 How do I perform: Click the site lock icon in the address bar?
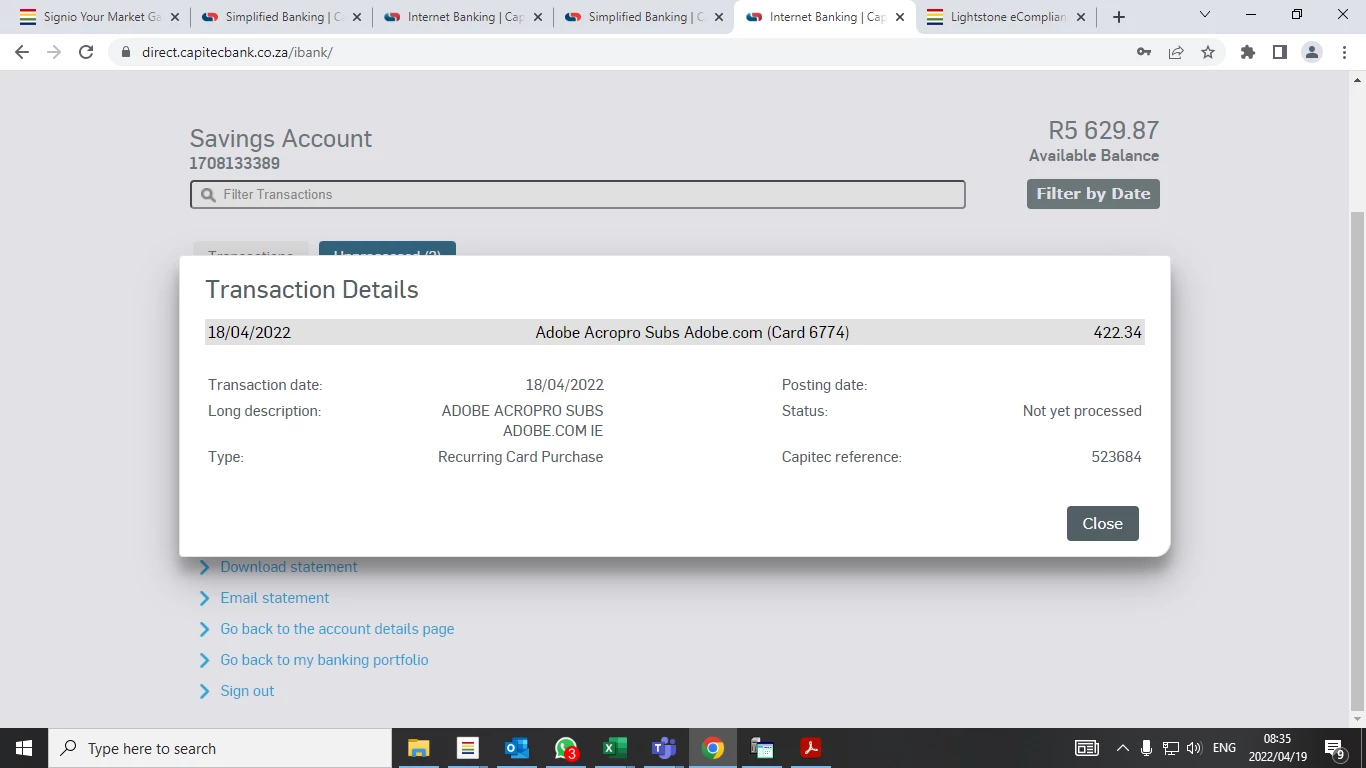pos(125,52)
